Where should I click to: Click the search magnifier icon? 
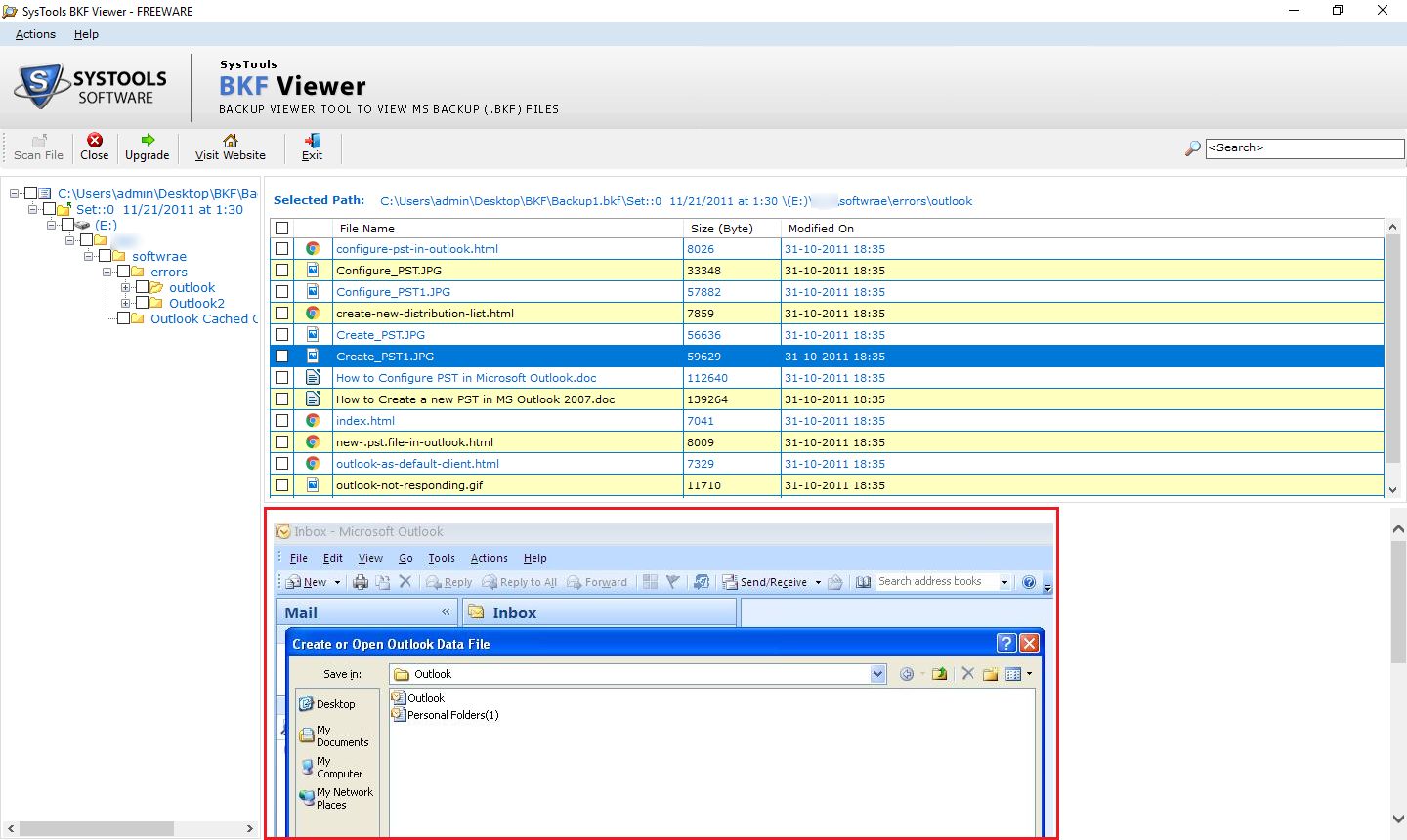click(1192, 148)
